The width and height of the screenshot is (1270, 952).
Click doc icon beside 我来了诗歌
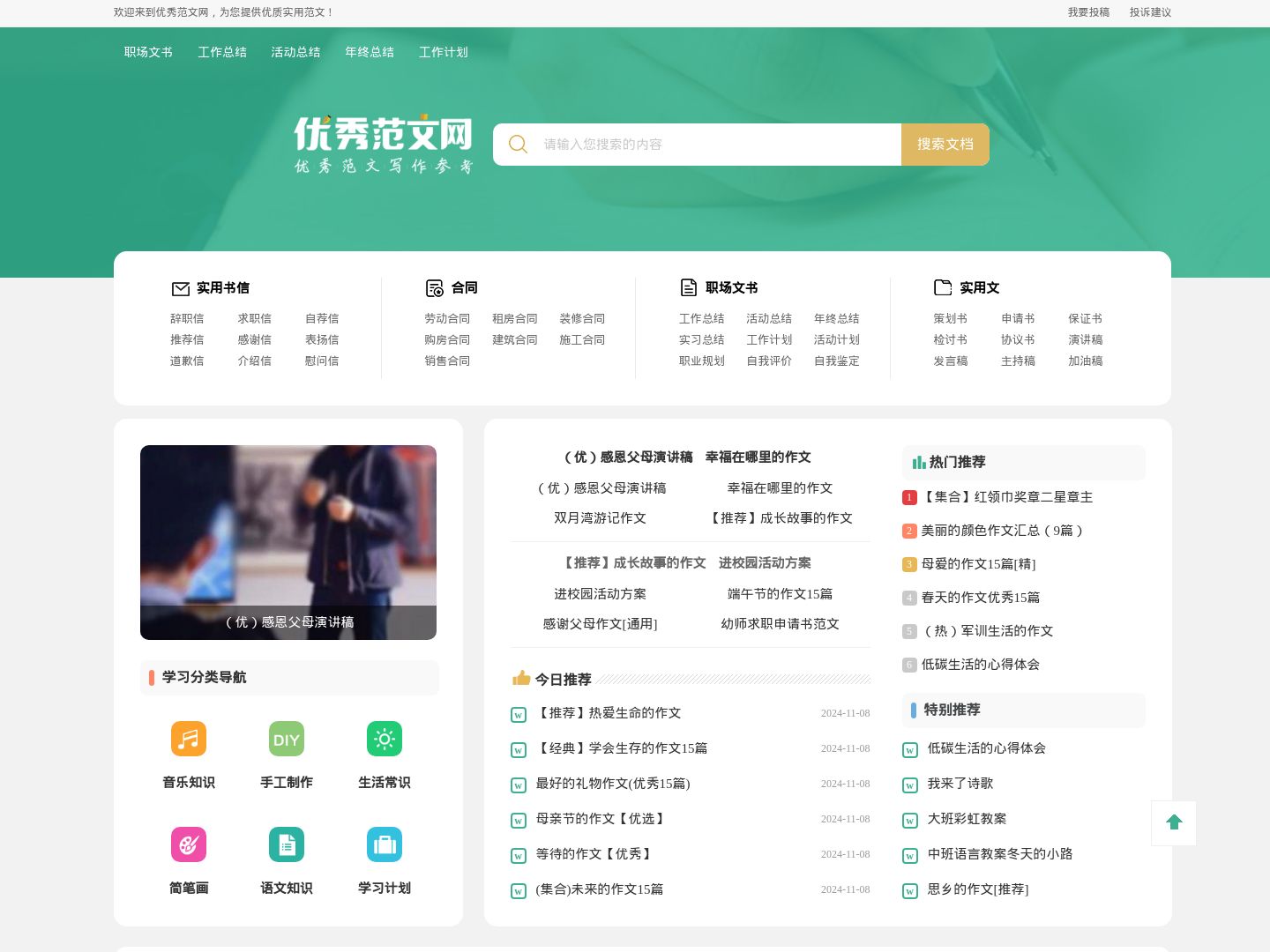[x=910, y=785]
